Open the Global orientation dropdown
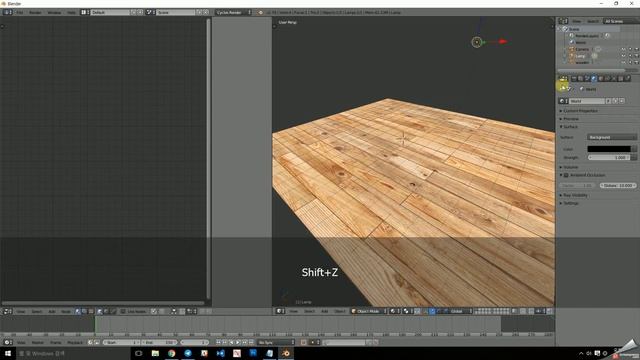The width and height of the screenshot is (640, 360). click(459, 311)
